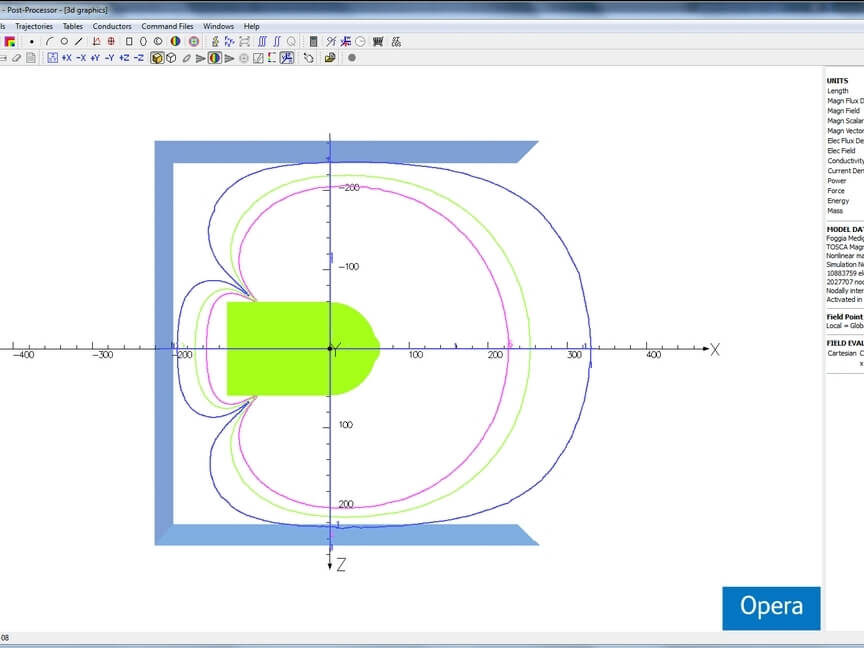Open the Trajectories menu
Viewport: 864px width, 648px height.
pos(35,26)
